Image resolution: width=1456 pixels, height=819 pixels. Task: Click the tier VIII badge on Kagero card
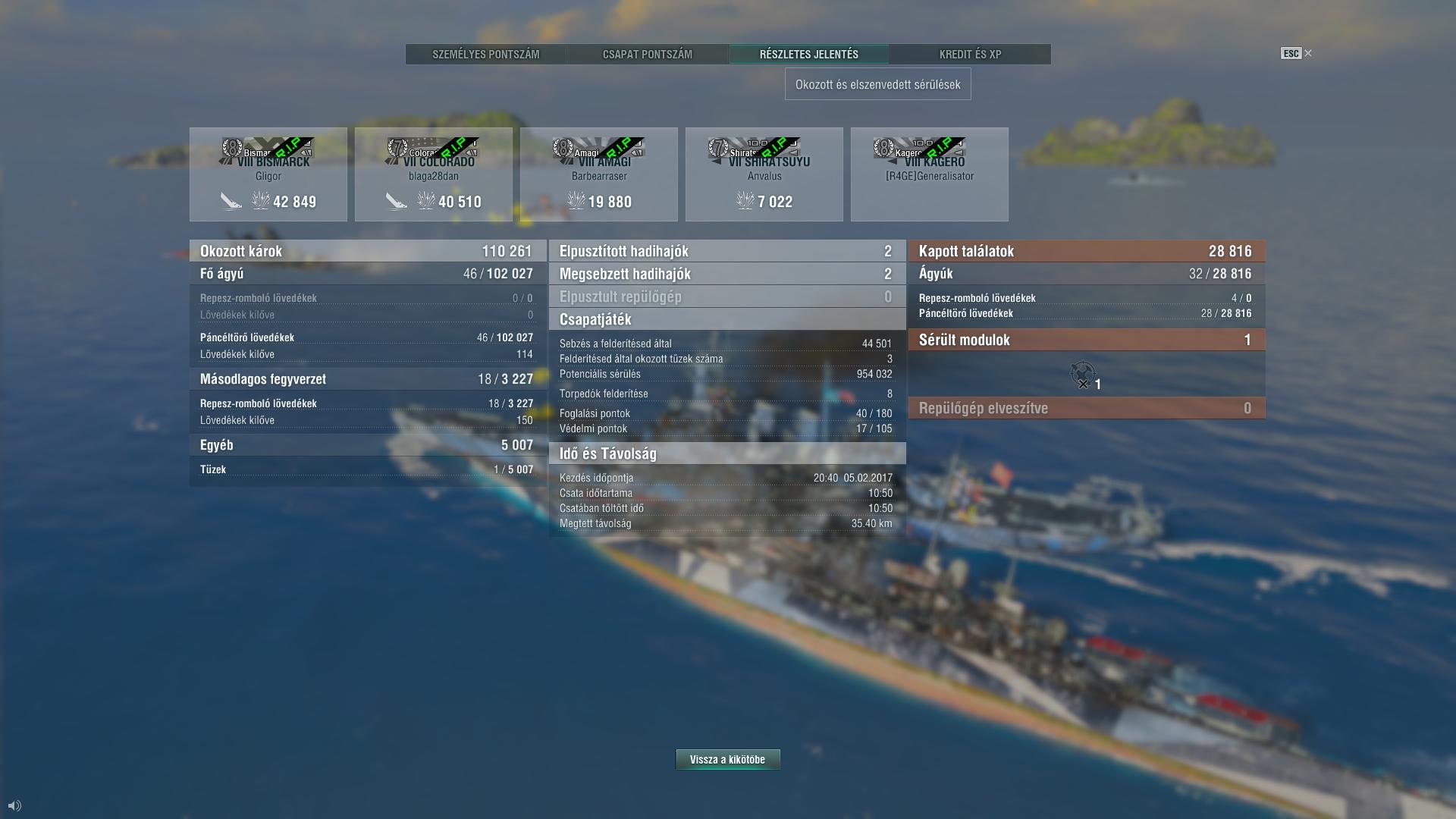883,147
